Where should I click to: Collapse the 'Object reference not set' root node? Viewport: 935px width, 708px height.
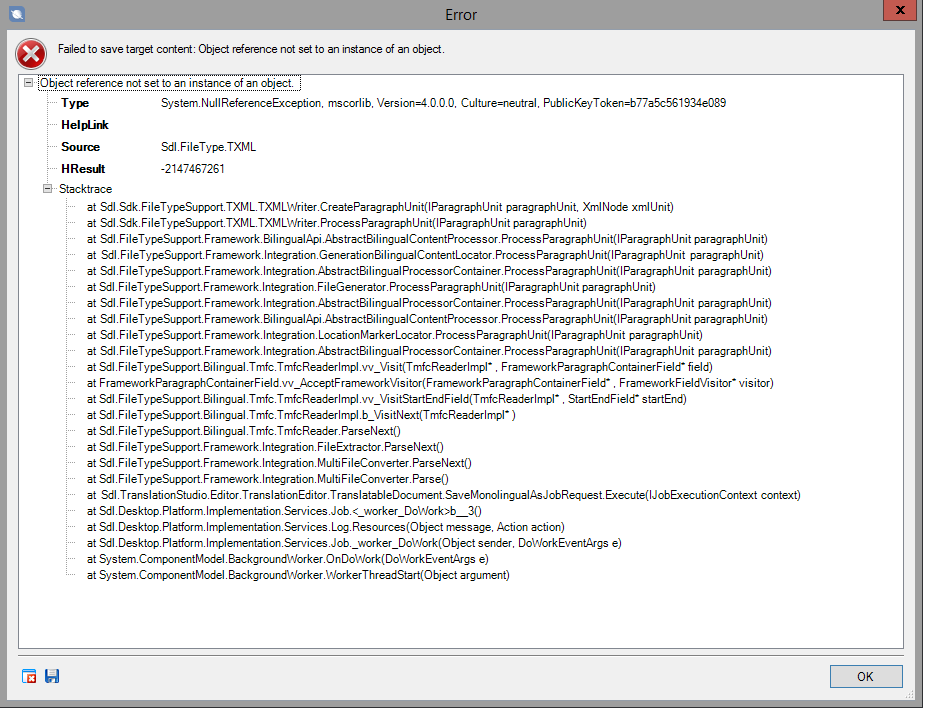[x=29, y=83]
